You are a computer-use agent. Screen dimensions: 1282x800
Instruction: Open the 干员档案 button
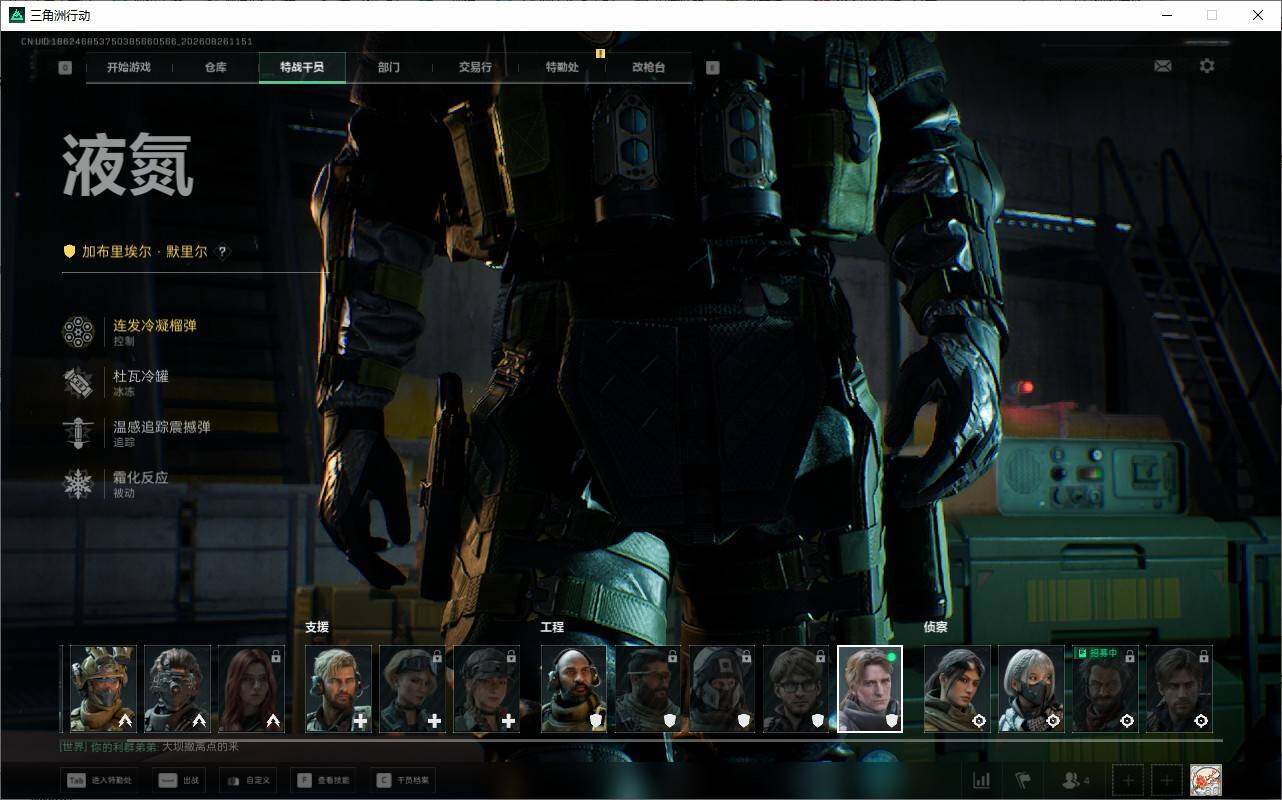click(x=402, y=779)
